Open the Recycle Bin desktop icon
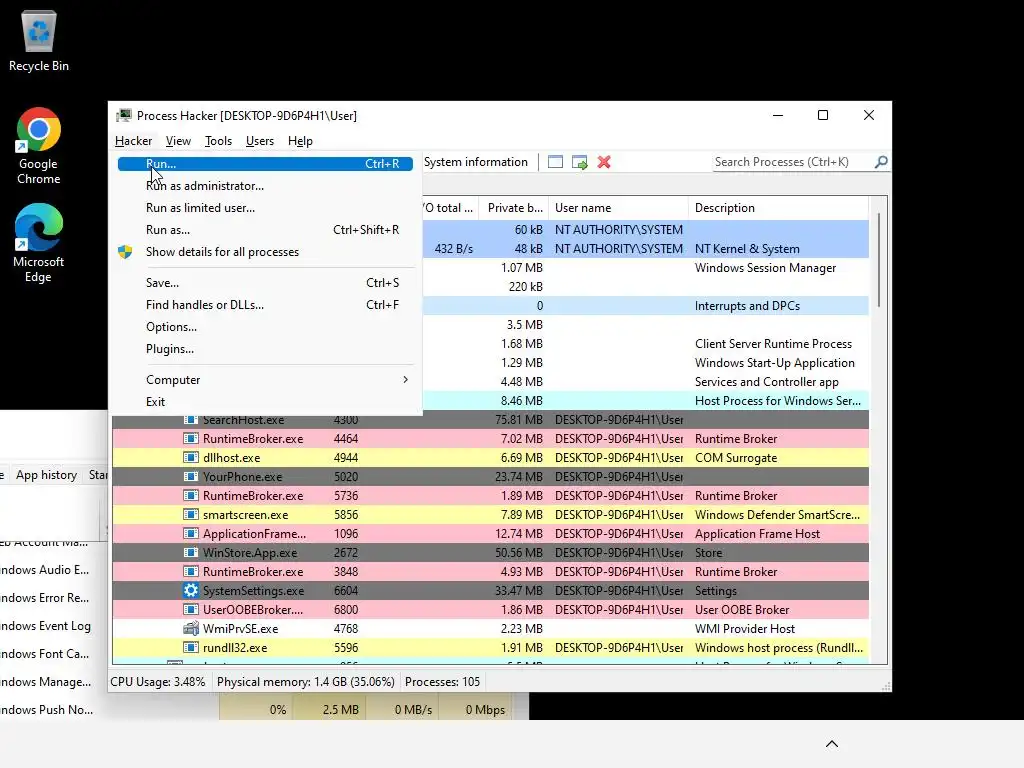 coord(39,40)
